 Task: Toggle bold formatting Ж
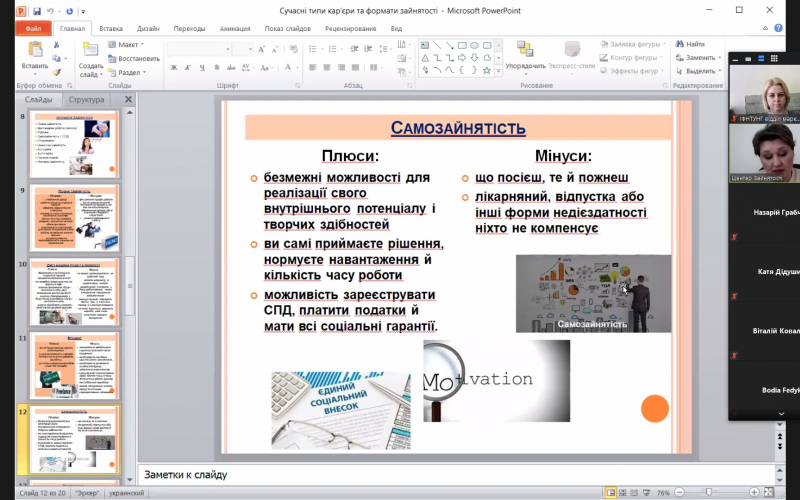pos(174,67)
